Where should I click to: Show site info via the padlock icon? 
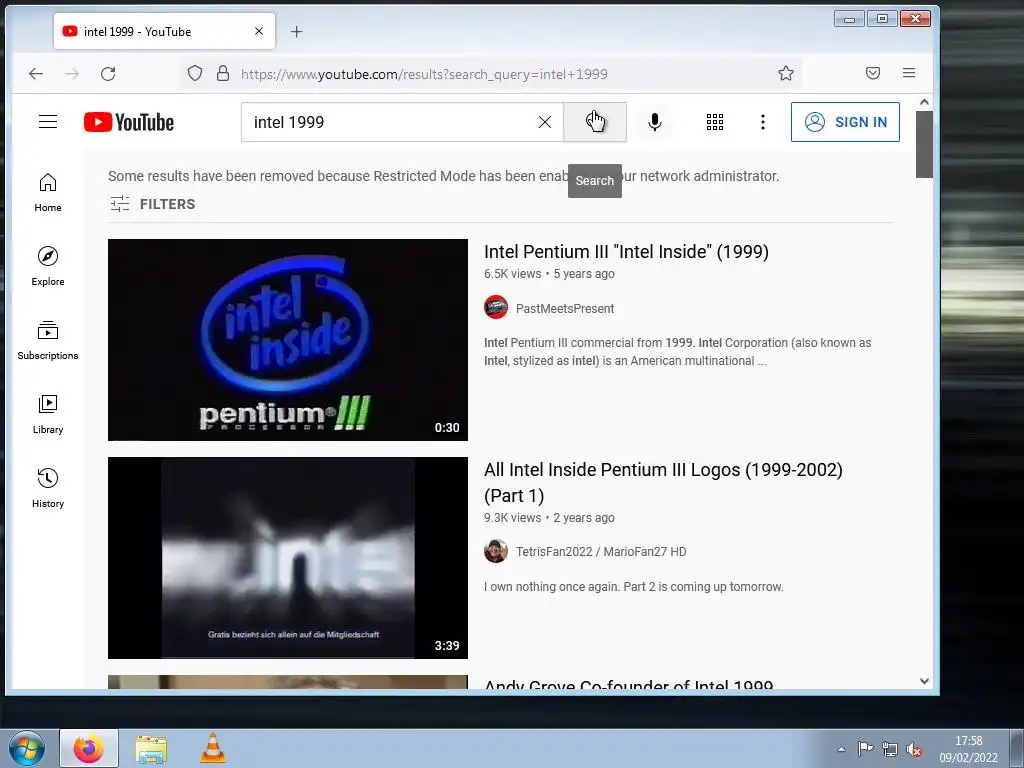coord(223,73)
